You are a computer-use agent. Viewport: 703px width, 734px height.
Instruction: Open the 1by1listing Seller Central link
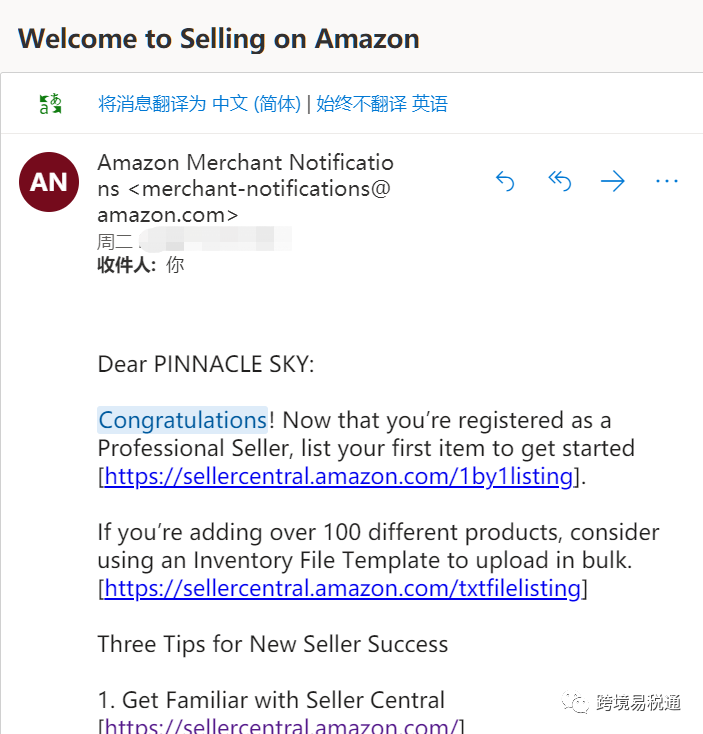tap(338, 476)
